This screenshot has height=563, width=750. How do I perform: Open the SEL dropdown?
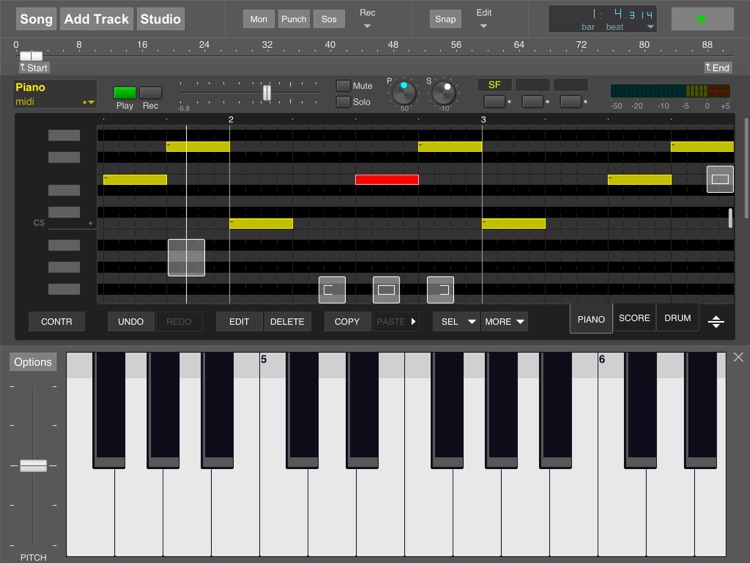(457, 321)
